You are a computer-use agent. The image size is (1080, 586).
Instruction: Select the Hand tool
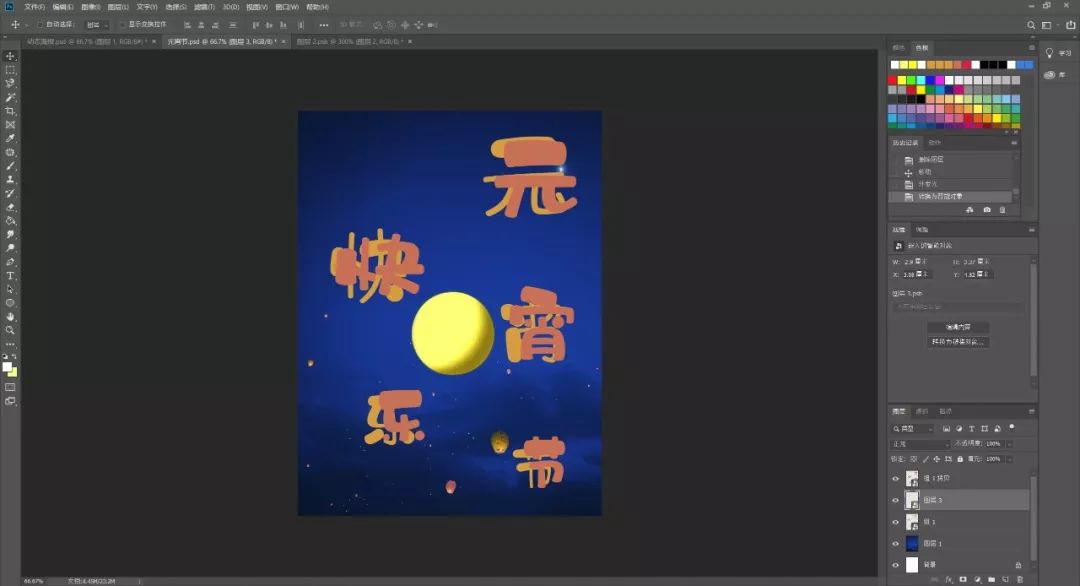tap(11, 316)
